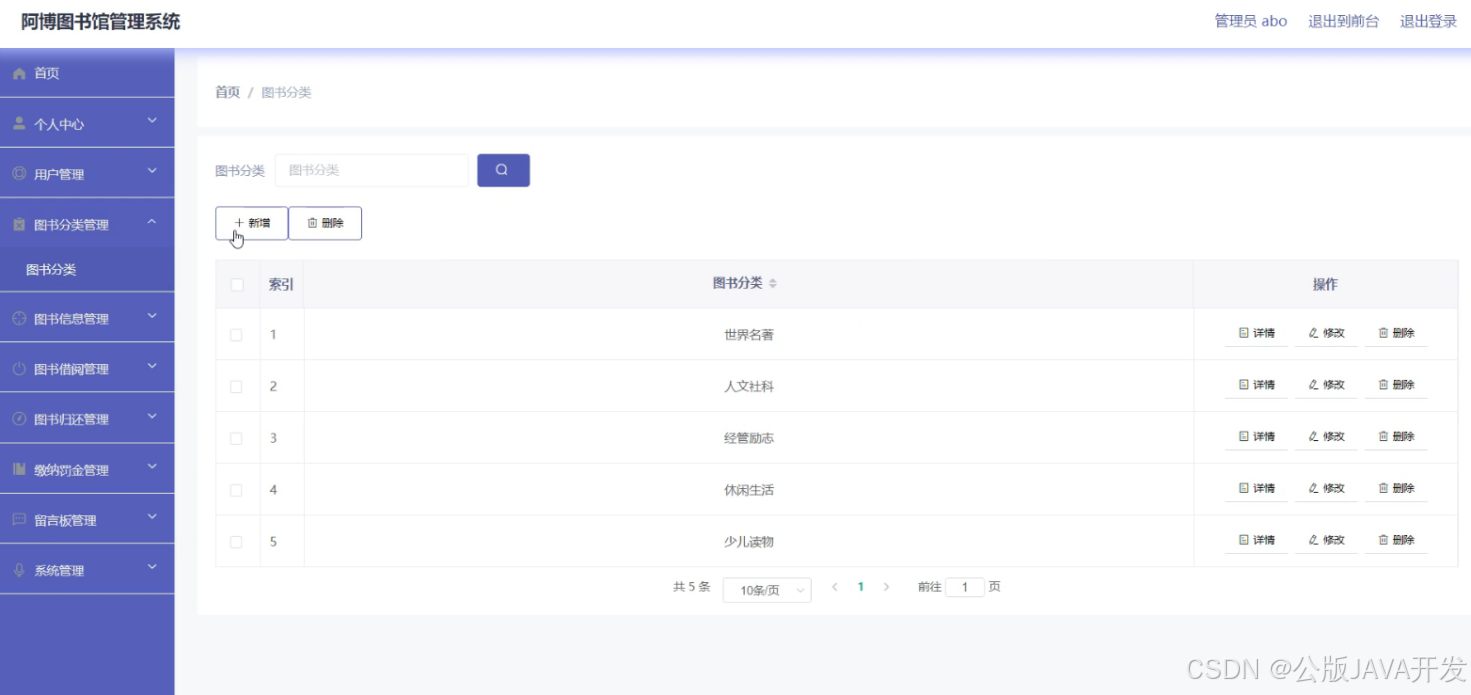The height and width of the screenshot is (695, 1471).
Task: Open the 个人中心 sidebar menu
Action: pyautogui.click(x=87, y=123)
